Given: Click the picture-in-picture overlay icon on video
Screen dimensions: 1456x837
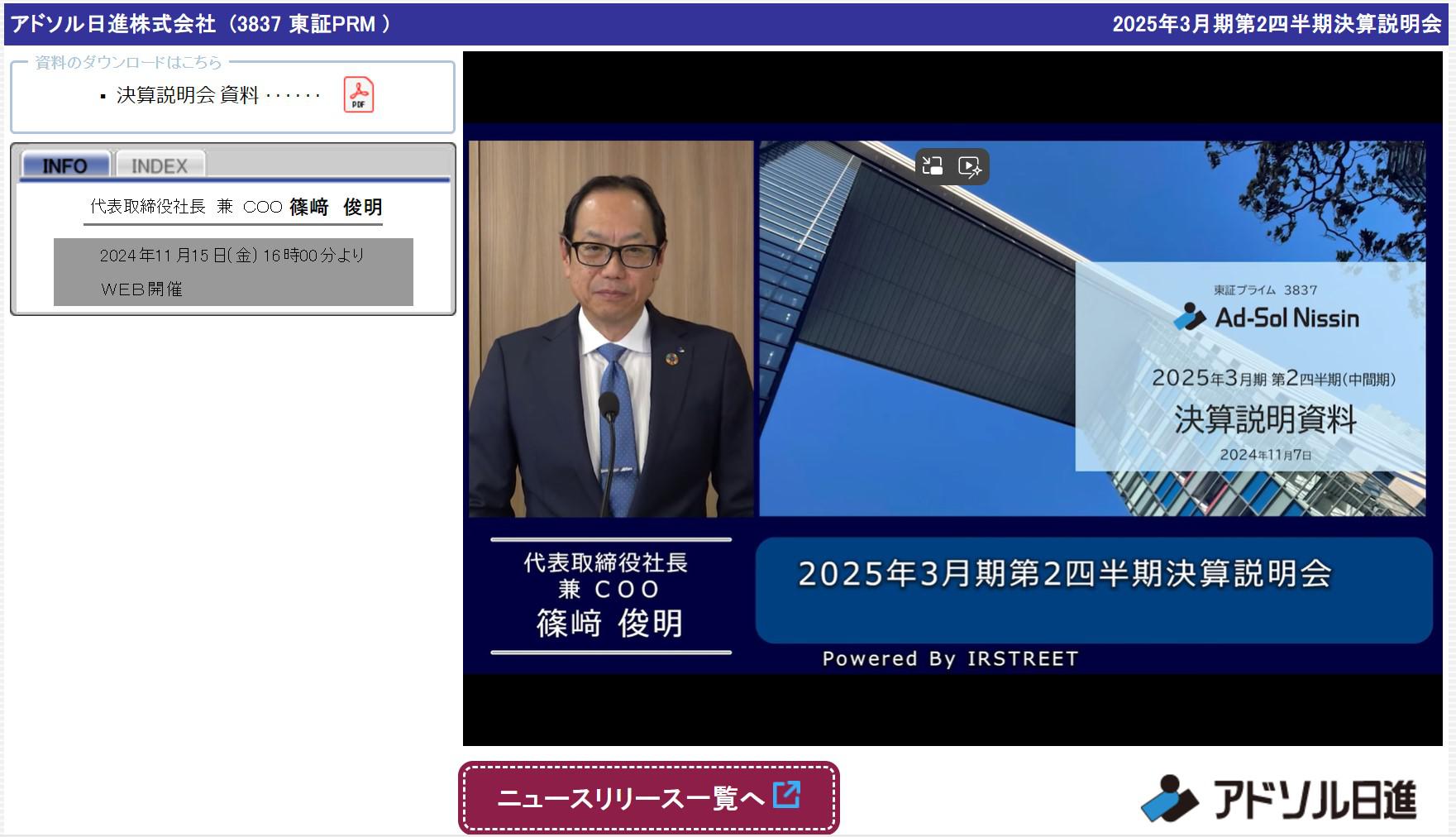Looking at the screenshot, I should pyautogui.click(x=933, y=165).
